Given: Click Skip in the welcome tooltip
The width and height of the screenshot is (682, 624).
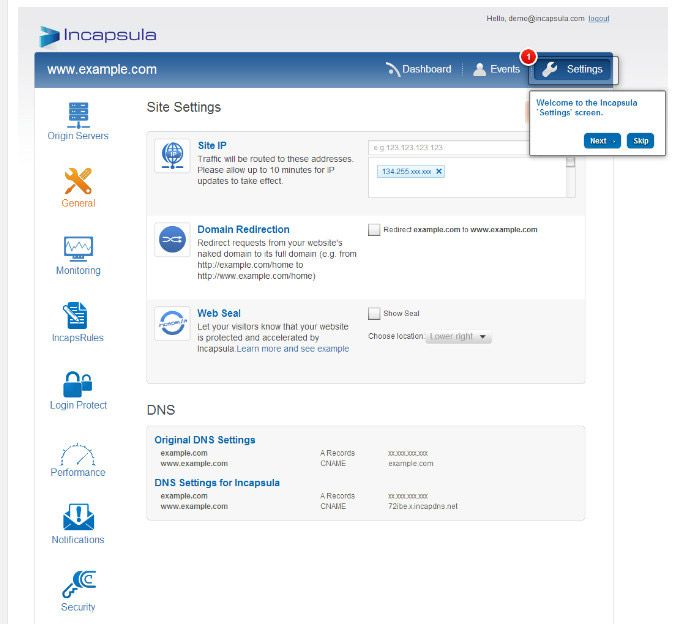Looking at the screenshot, I should click(x=640, y=141).
